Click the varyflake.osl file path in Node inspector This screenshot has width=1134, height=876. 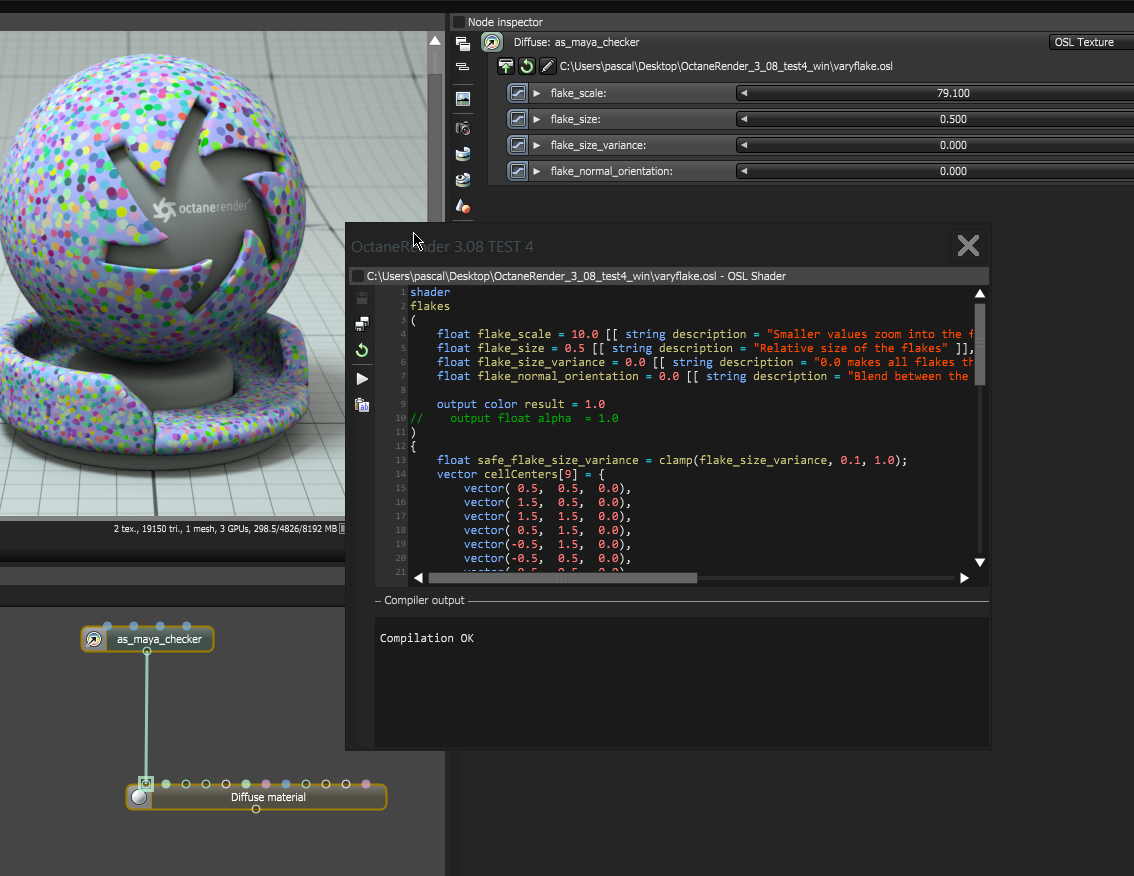[726, 67]
